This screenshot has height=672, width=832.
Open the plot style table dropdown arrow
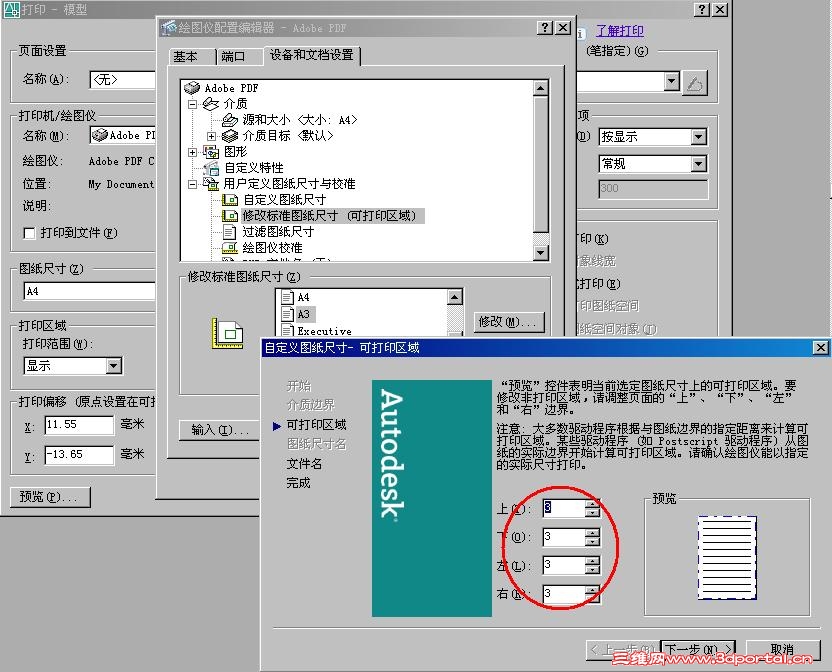click(x=672, y=82)
